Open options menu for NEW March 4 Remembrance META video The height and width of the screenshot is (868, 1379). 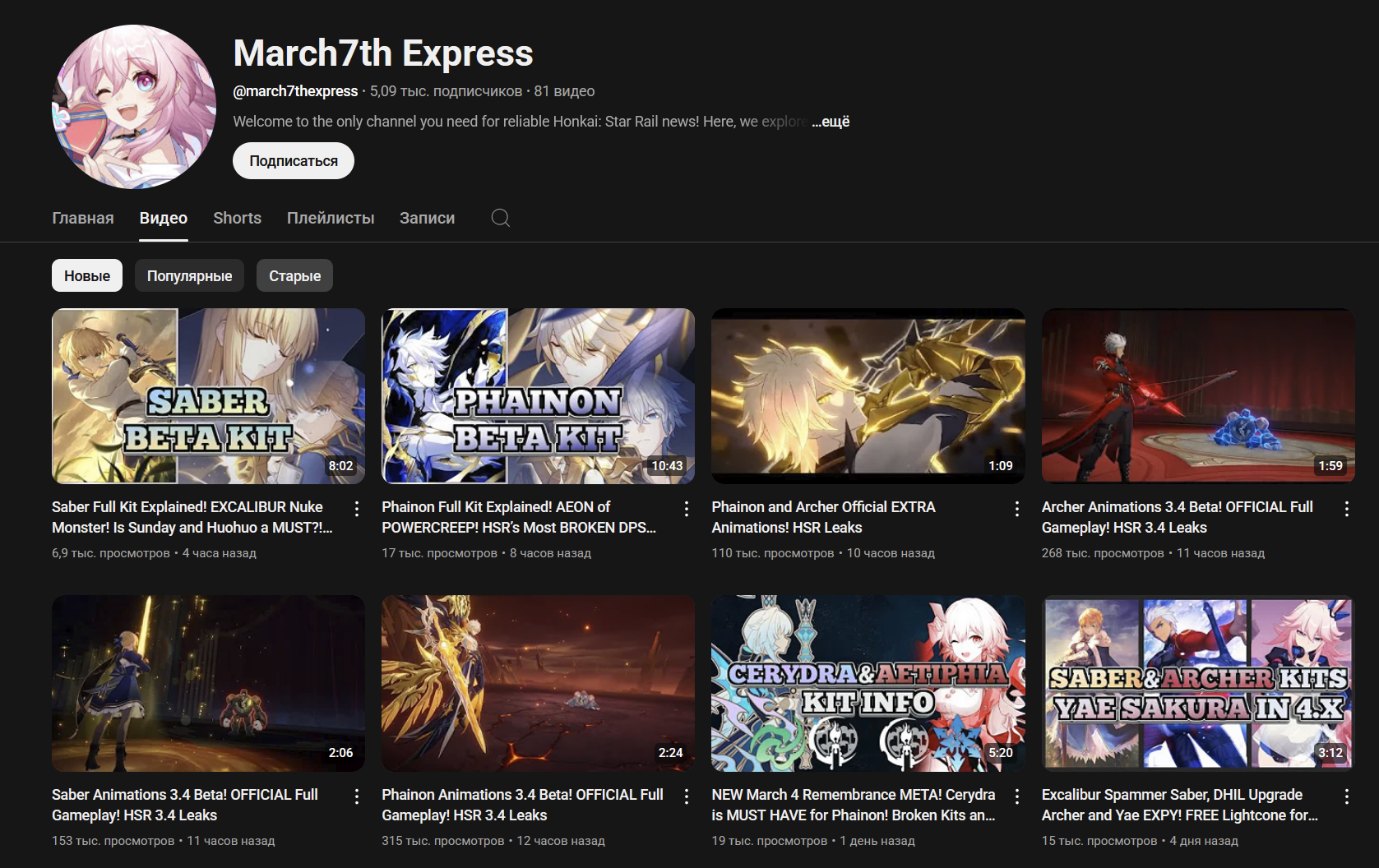point(1017,796)
